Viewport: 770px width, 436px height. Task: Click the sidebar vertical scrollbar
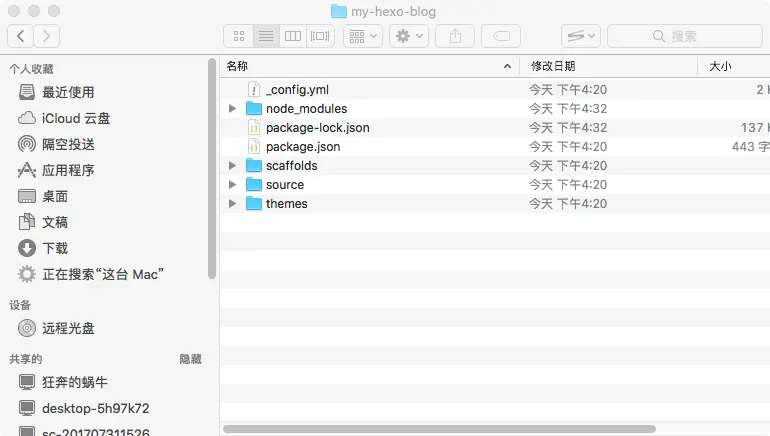pyautogui.click(x=212, y=168)
